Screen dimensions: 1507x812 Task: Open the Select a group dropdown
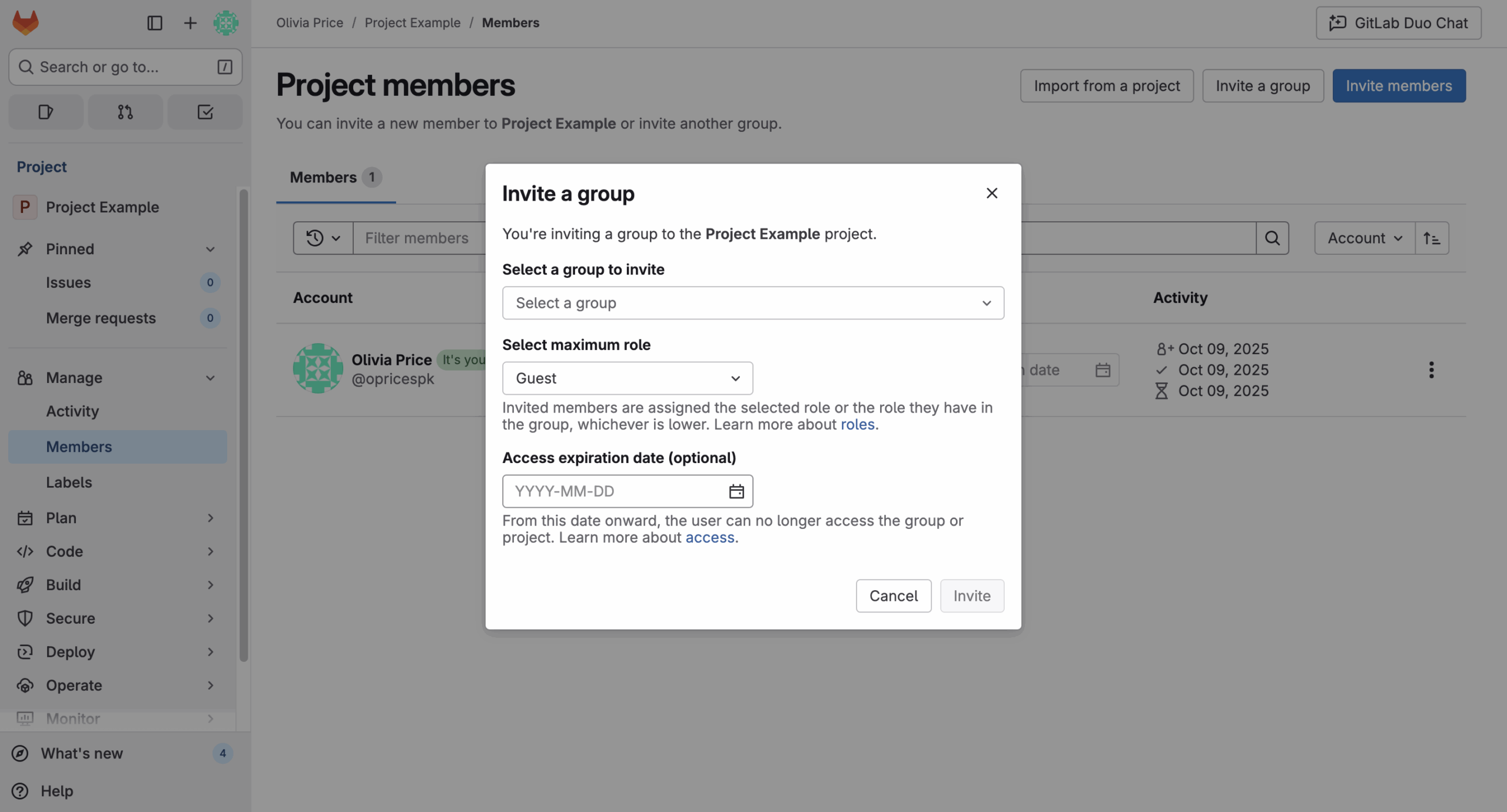(x=752, y=303)
